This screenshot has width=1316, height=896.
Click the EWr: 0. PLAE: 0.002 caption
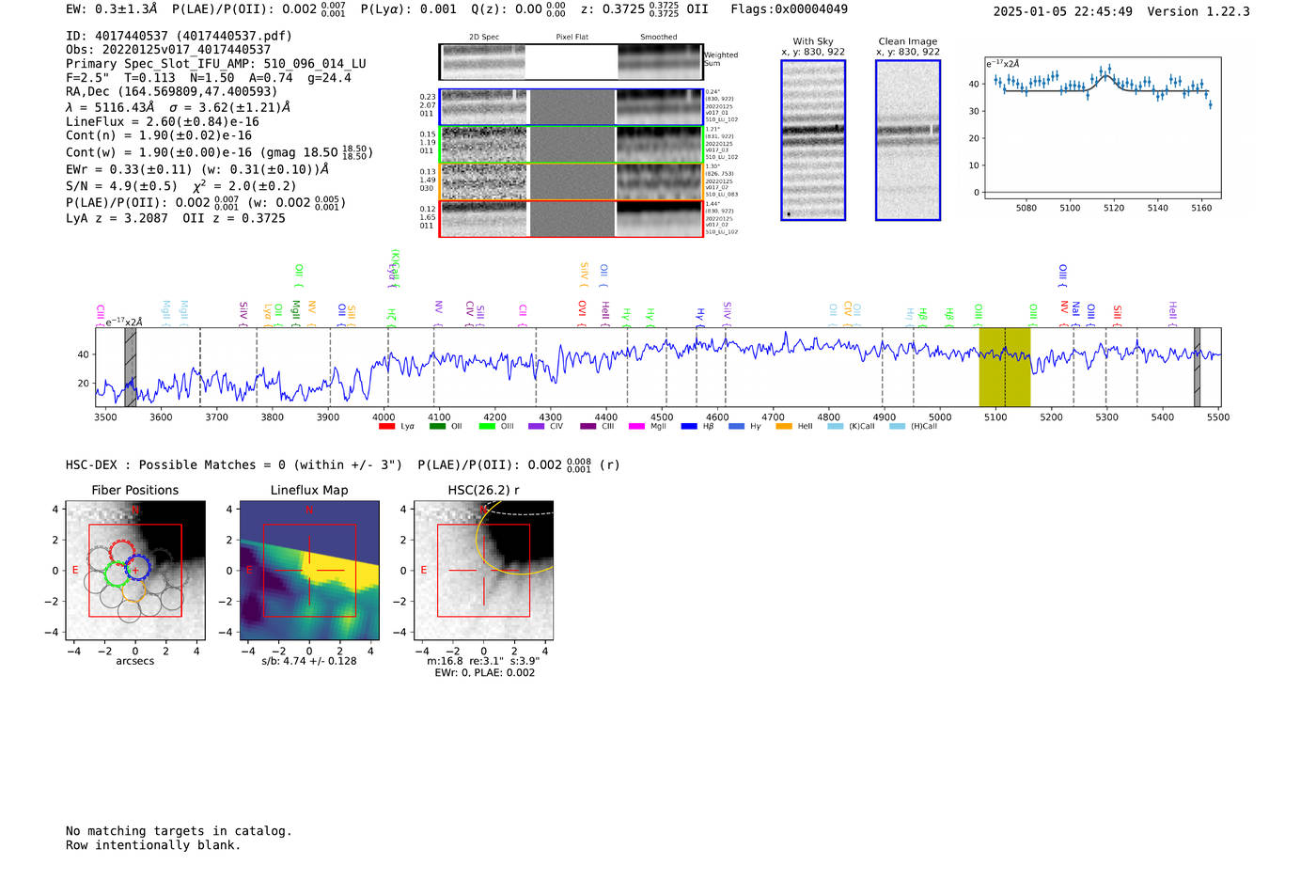[483, 672]
